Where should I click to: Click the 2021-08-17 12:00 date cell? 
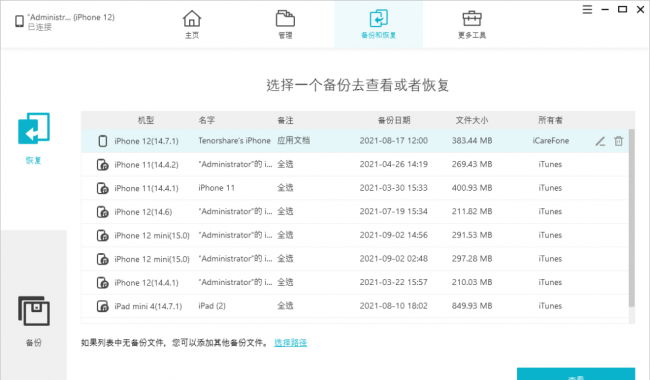click(x=393, y=141)
